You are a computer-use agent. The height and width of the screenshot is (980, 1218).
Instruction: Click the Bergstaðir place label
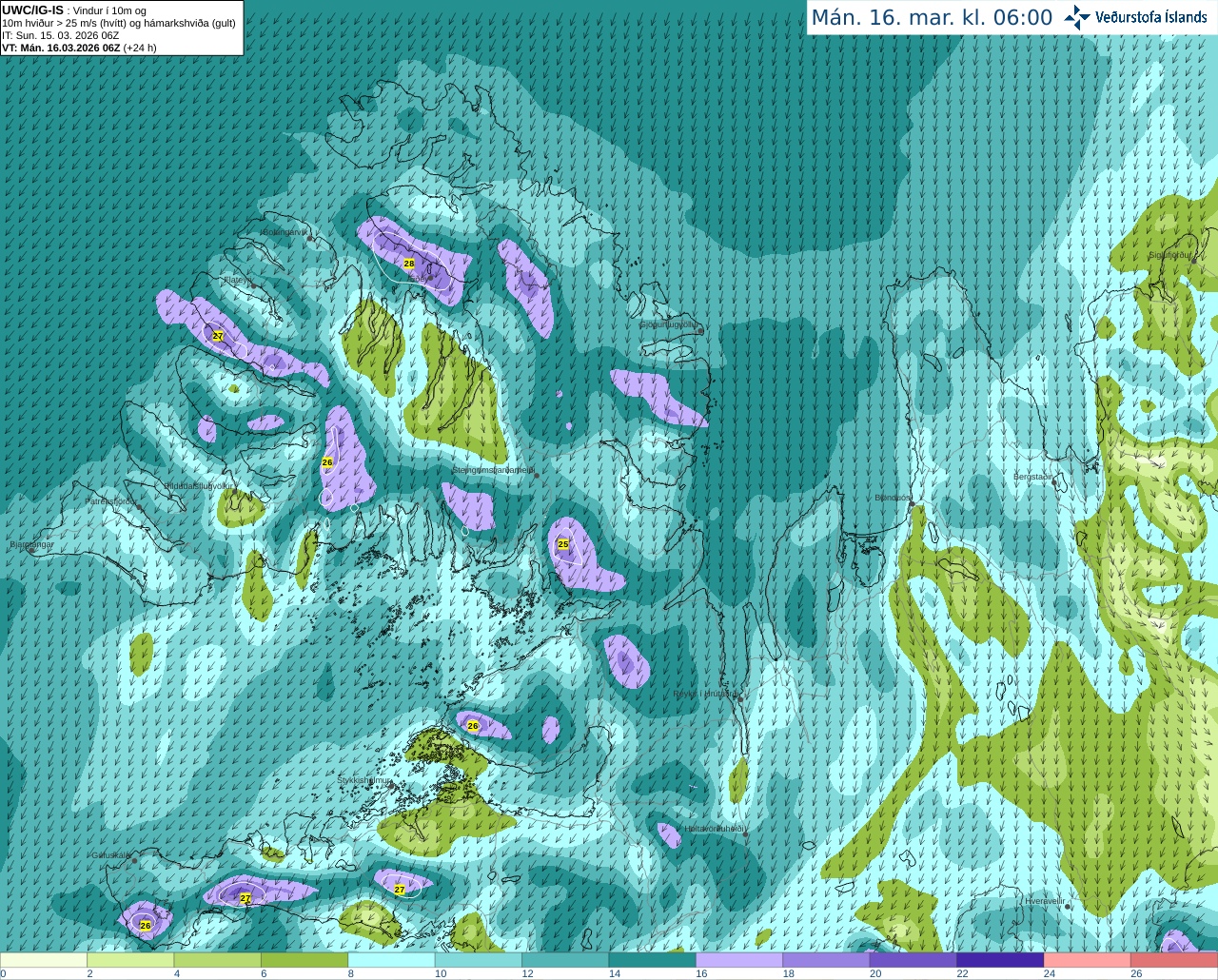click(x=1033, y=477)
